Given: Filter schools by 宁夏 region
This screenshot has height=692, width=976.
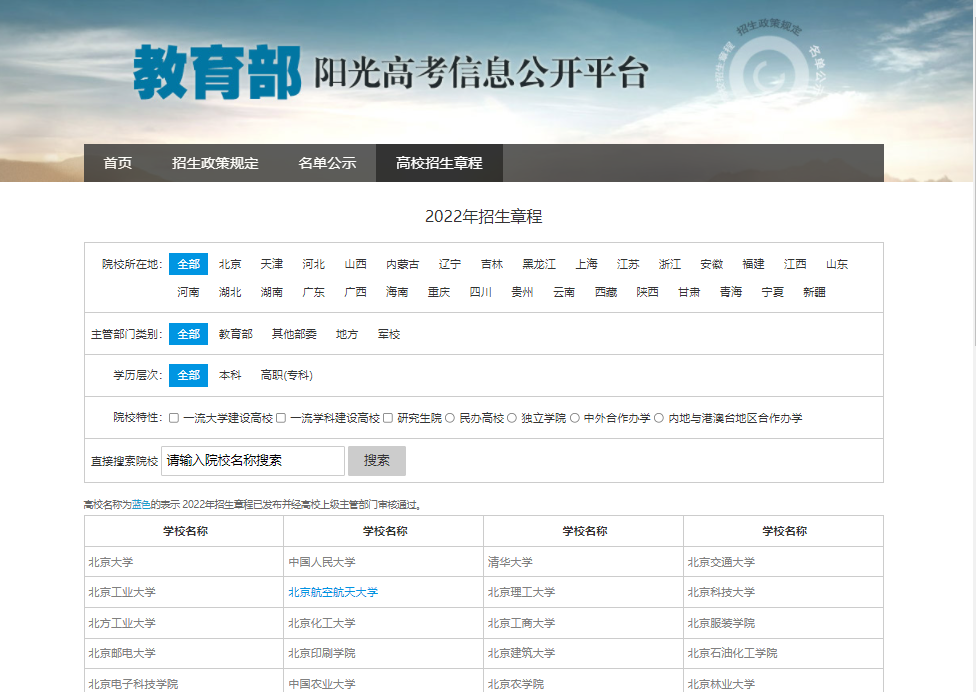Looking at the screenshot, I should point(772,292).
